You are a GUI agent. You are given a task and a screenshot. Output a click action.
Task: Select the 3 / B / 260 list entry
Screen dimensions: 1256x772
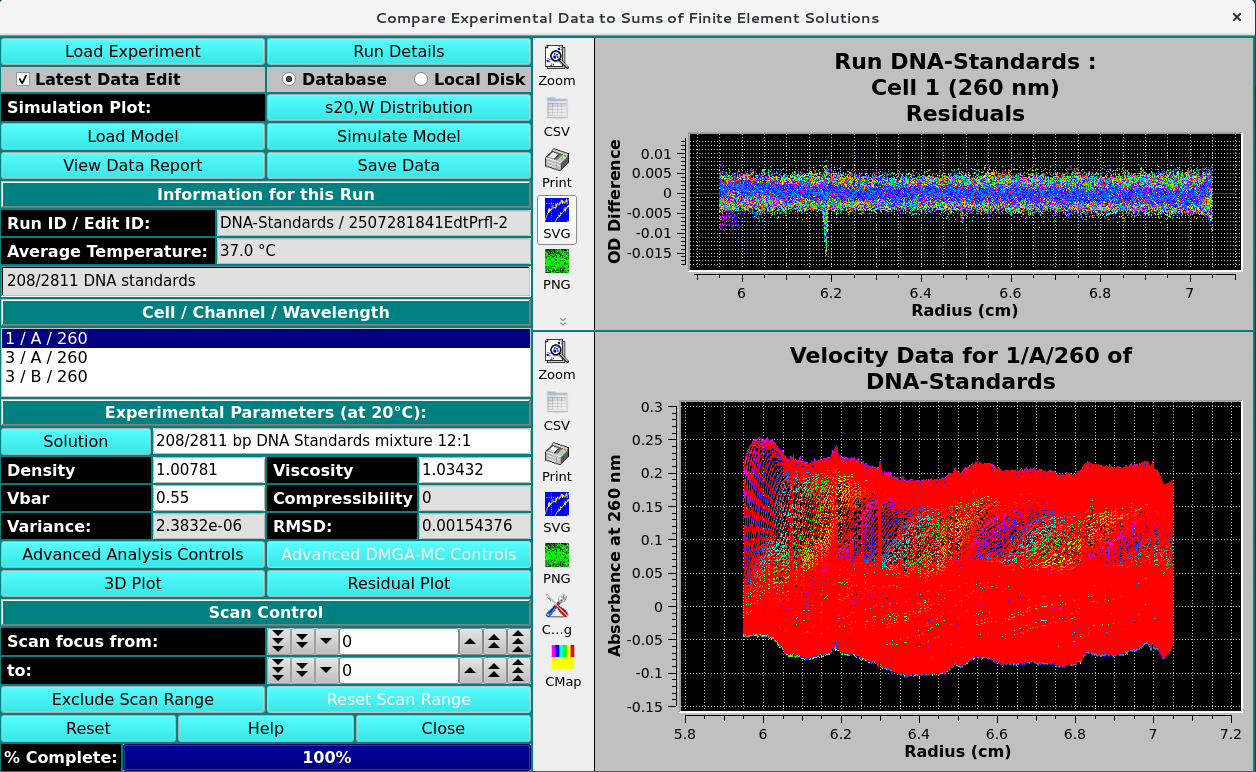(46, 376)
